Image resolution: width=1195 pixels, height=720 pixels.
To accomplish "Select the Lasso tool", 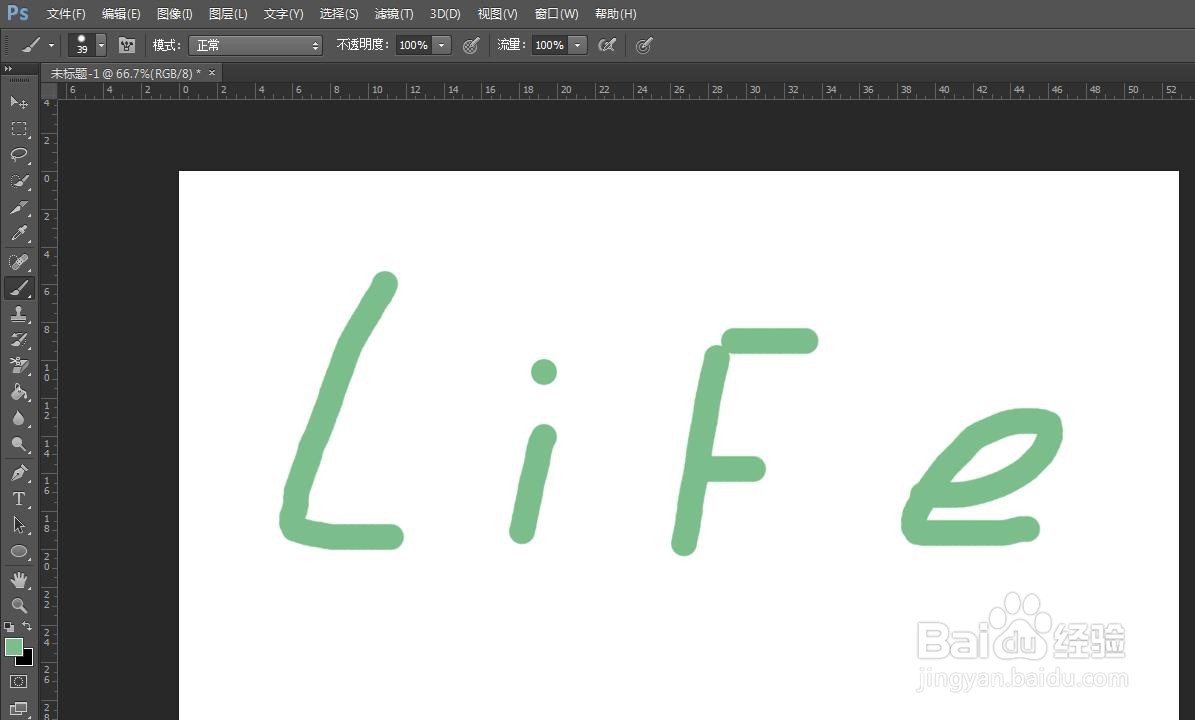I will (19, 155).
